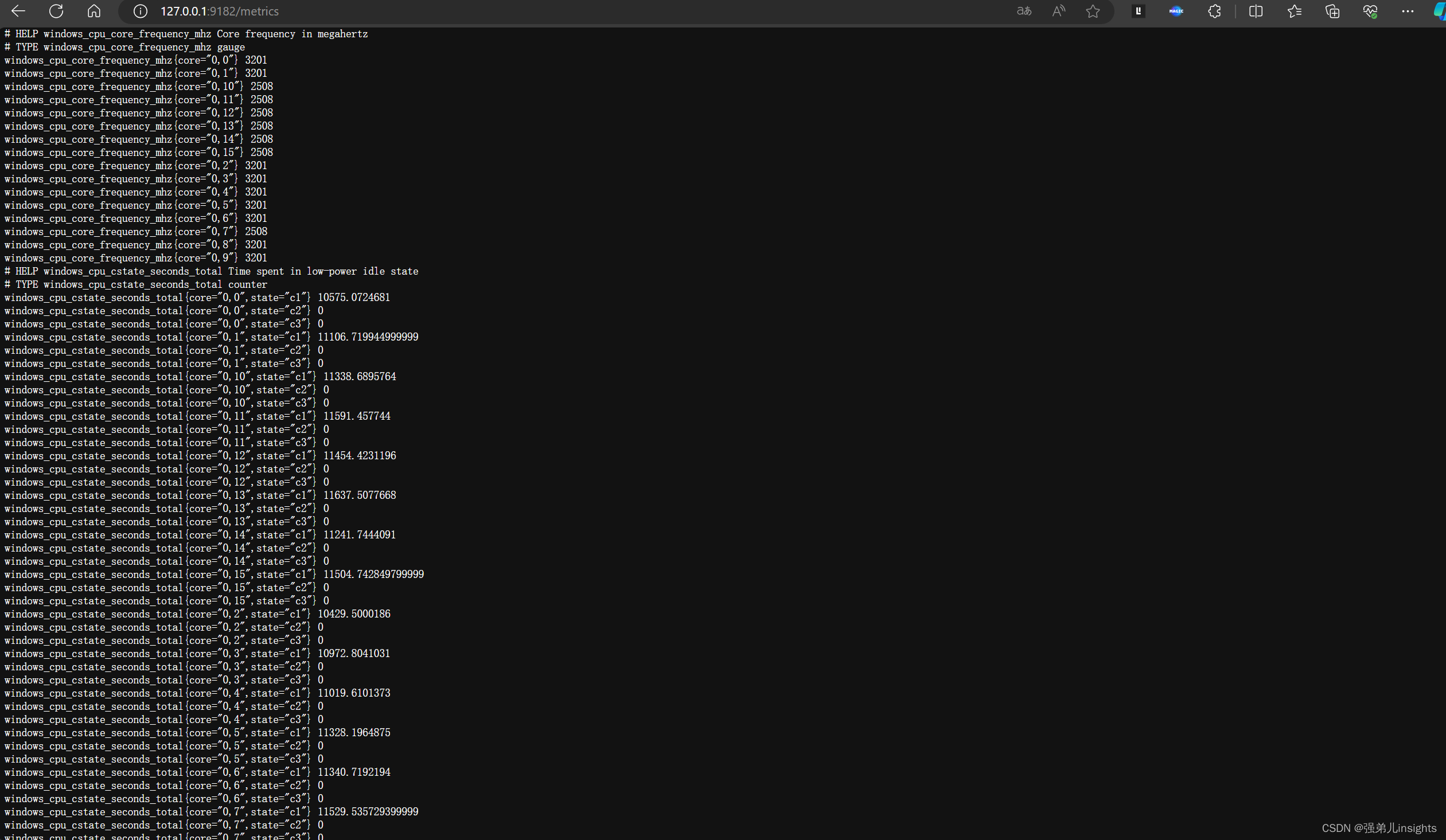Open Settings and more menu
This screenshot has height=840, width=1446.
tap(1408, 11)
